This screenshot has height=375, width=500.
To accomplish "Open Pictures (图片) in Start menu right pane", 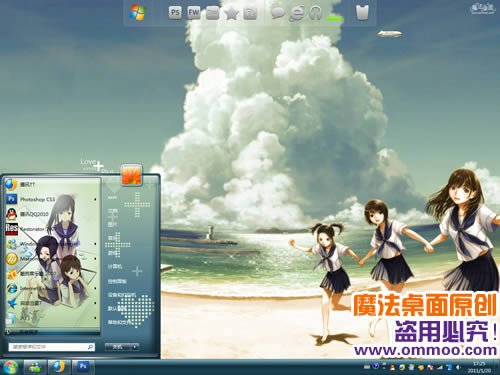I will click(113, 225).
